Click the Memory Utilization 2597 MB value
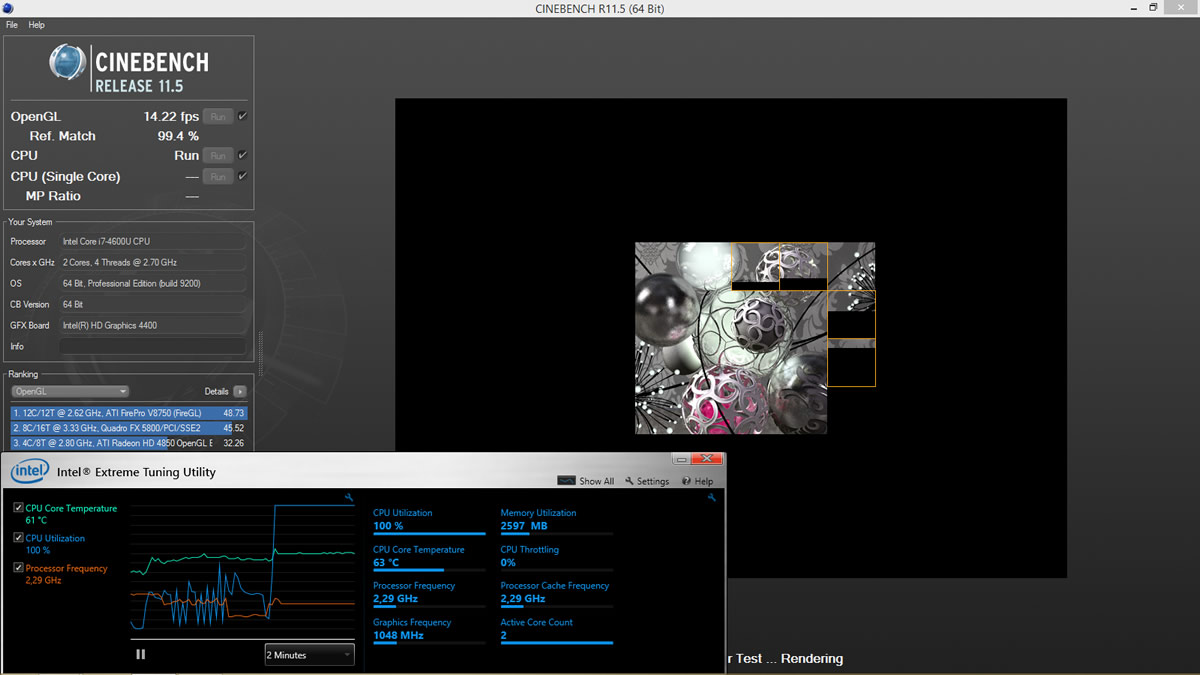The width and height of the screenshot is (1200, 675). tap(524, 526)
